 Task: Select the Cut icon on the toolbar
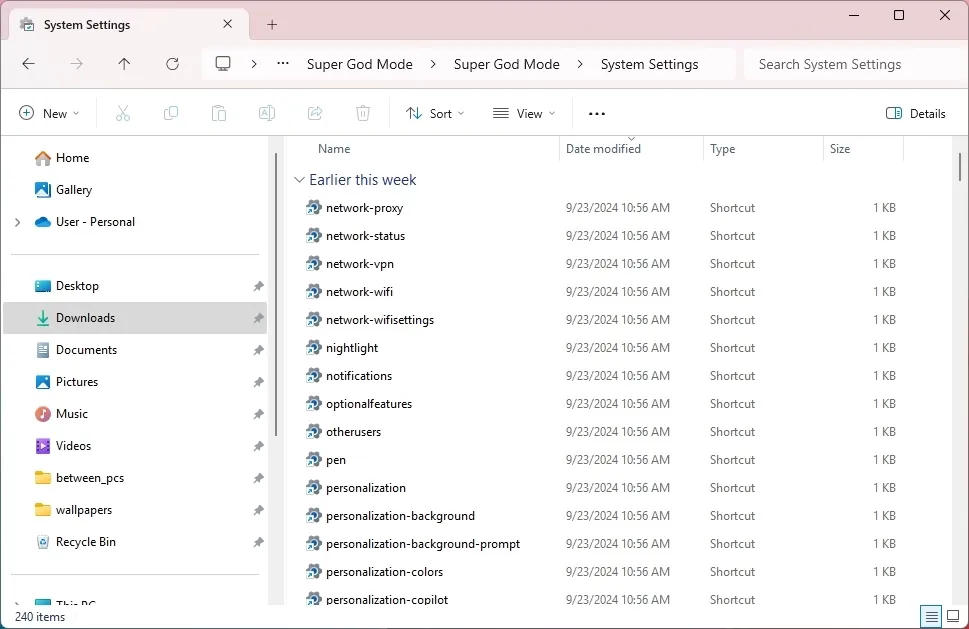pyautogui.click(x=122, y=113)
